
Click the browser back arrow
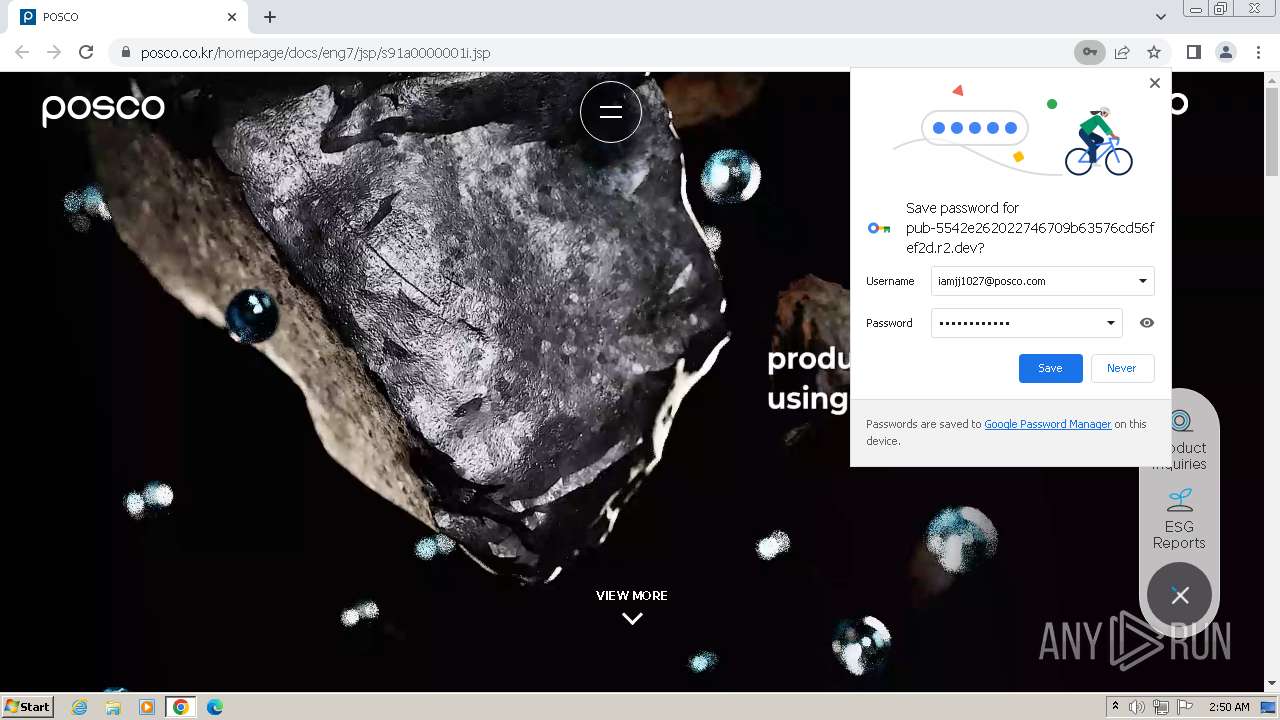coord(22,52)
